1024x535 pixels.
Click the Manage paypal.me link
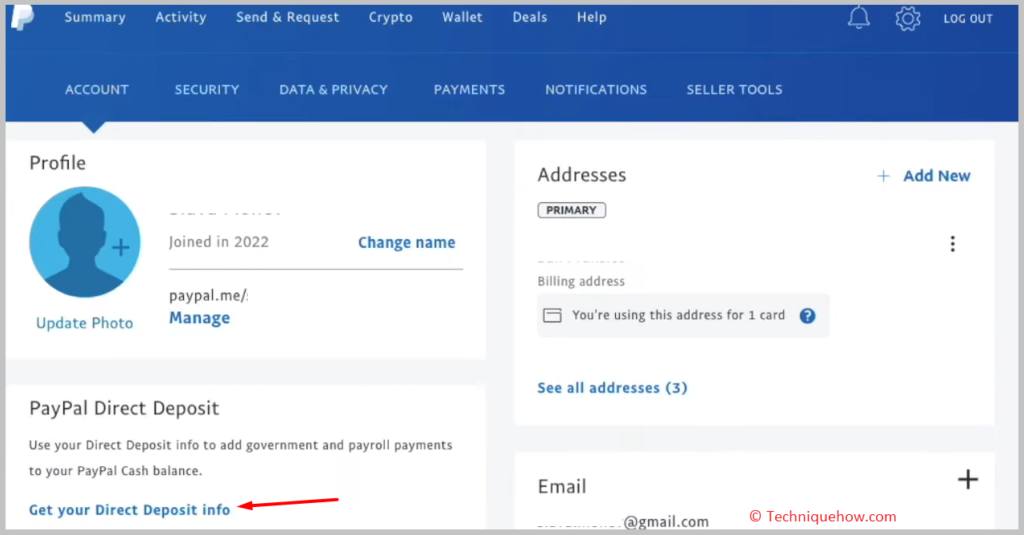[199, 318]
